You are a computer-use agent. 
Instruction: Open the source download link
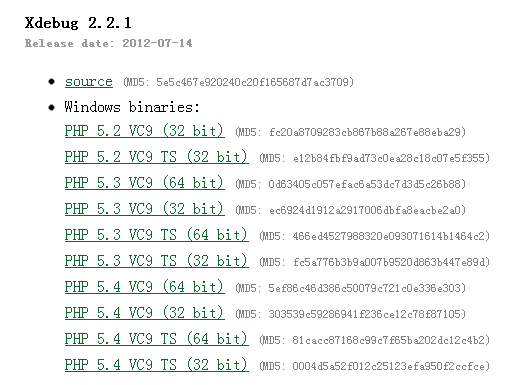pos(89,82)
